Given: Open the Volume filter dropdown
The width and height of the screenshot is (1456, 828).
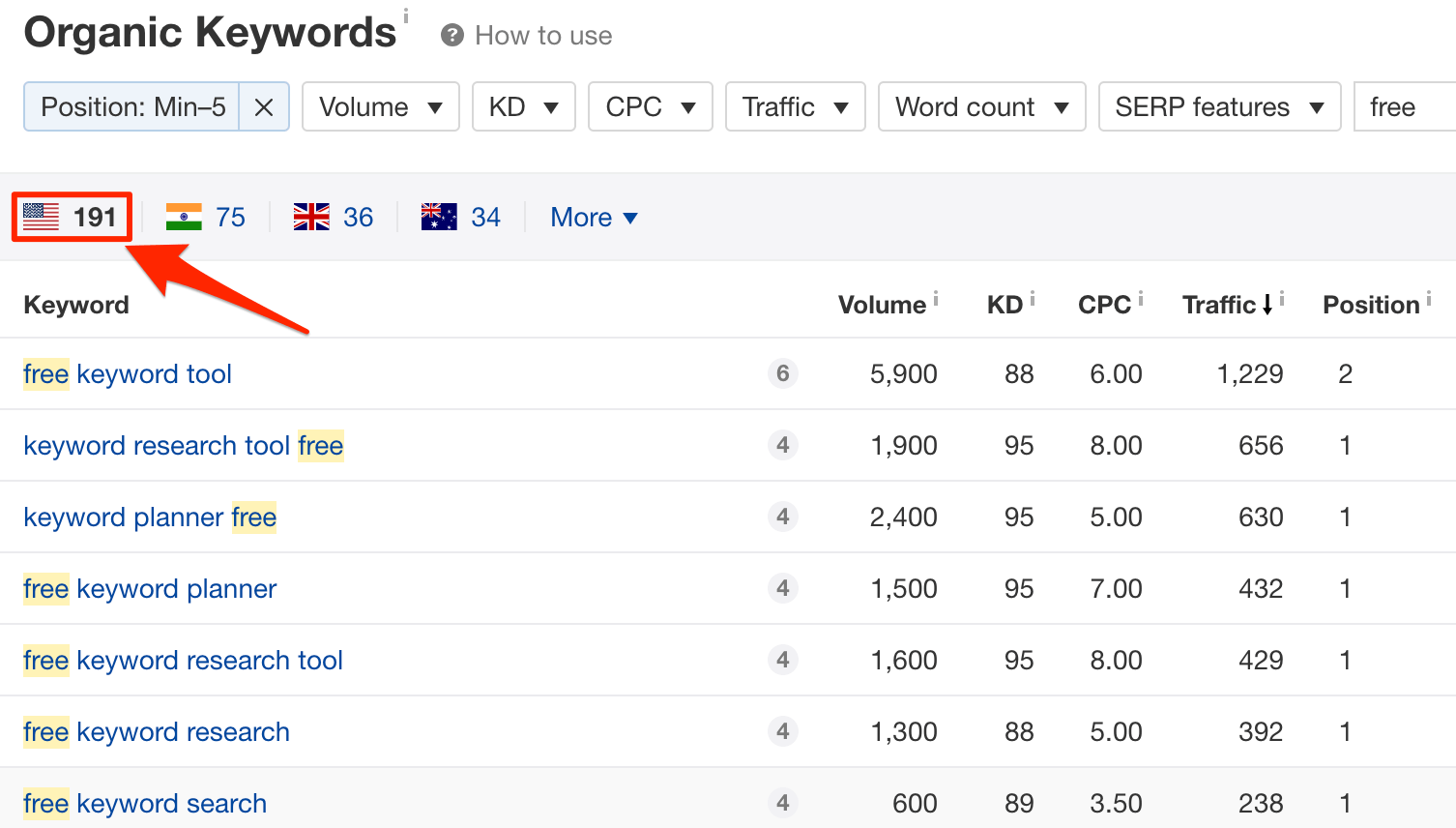Looking at the screenshot, I should [380, 106].
